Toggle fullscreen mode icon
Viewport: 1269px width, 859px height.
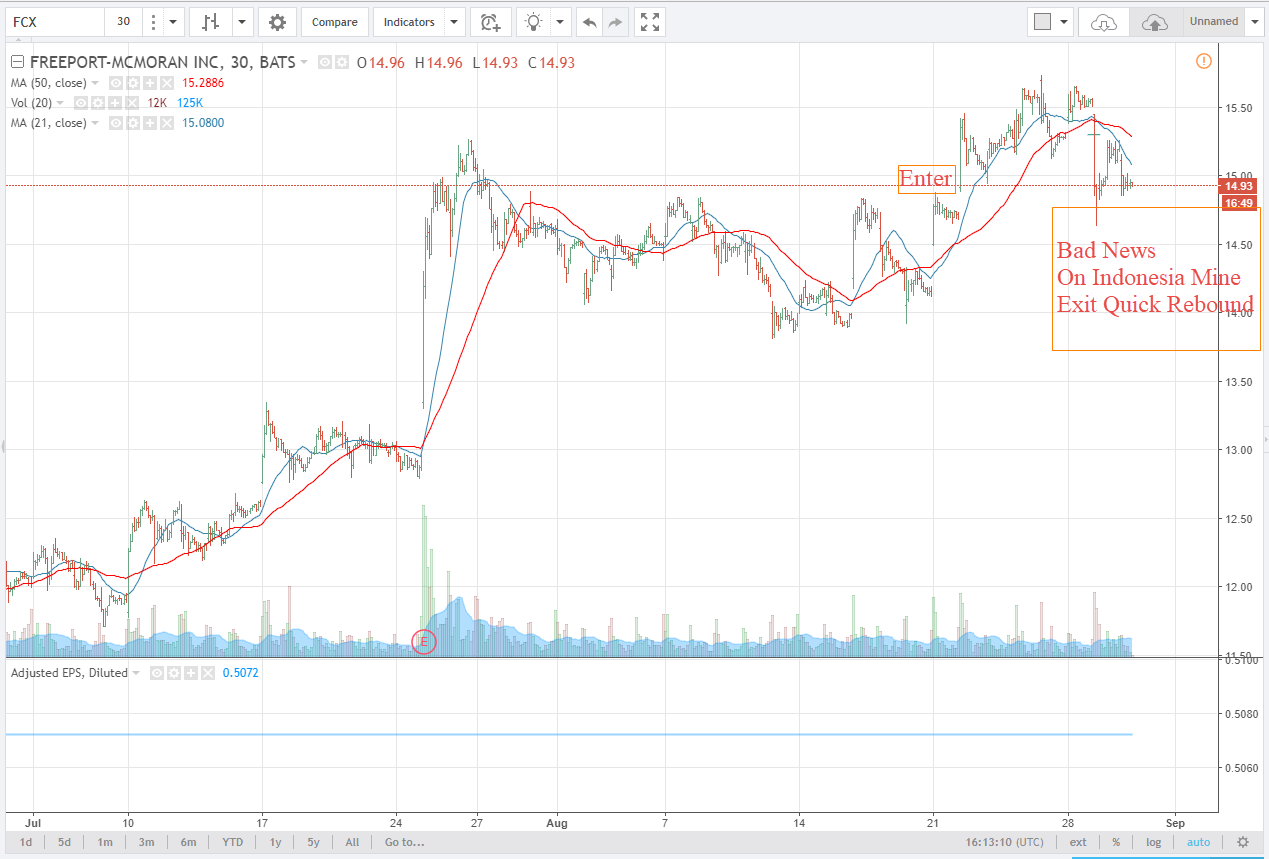[x=649, y=22]
